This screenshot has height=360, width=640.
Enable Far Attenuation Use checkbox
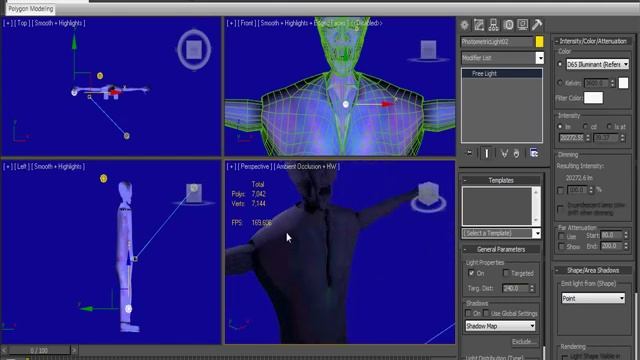pyautogui.click(x=561, y=236)
